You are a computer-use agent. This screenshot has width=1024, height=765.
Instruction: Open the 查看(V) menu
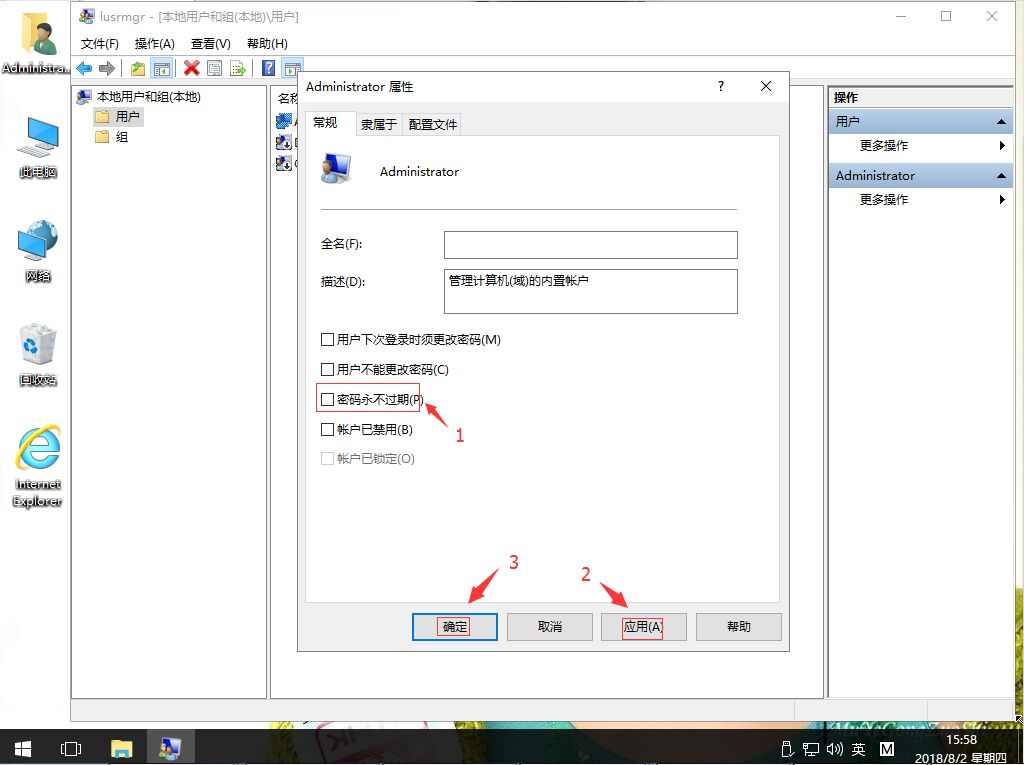210,43
